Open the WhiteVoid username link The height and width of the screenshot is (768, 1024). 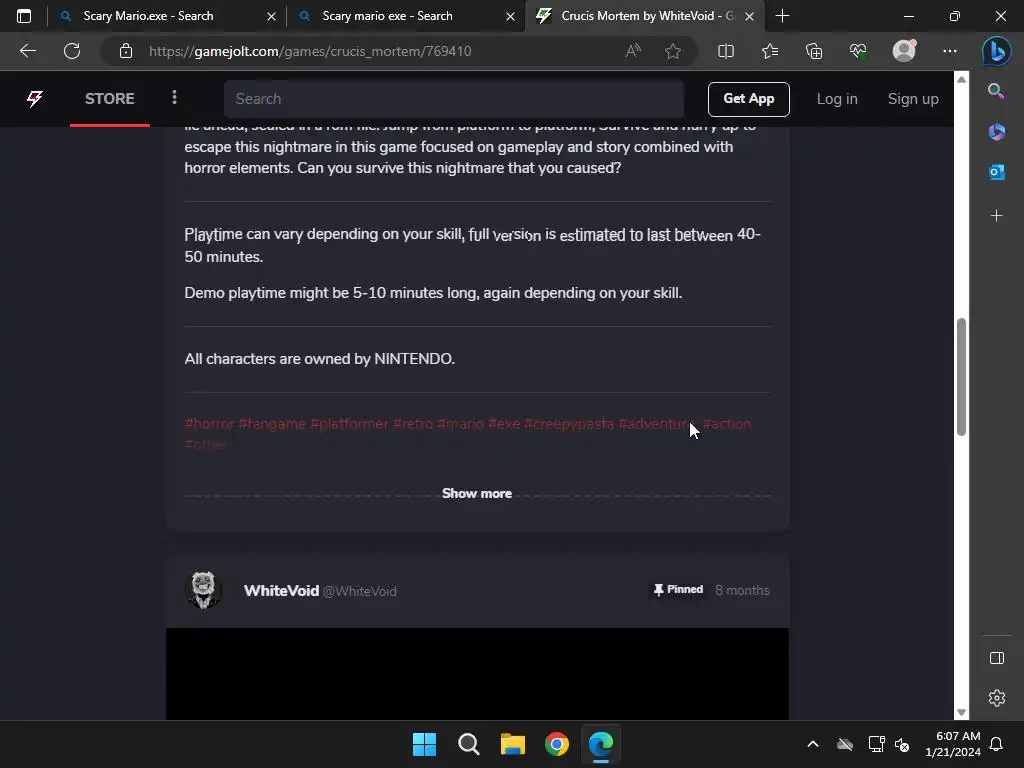tap(281, 590)
